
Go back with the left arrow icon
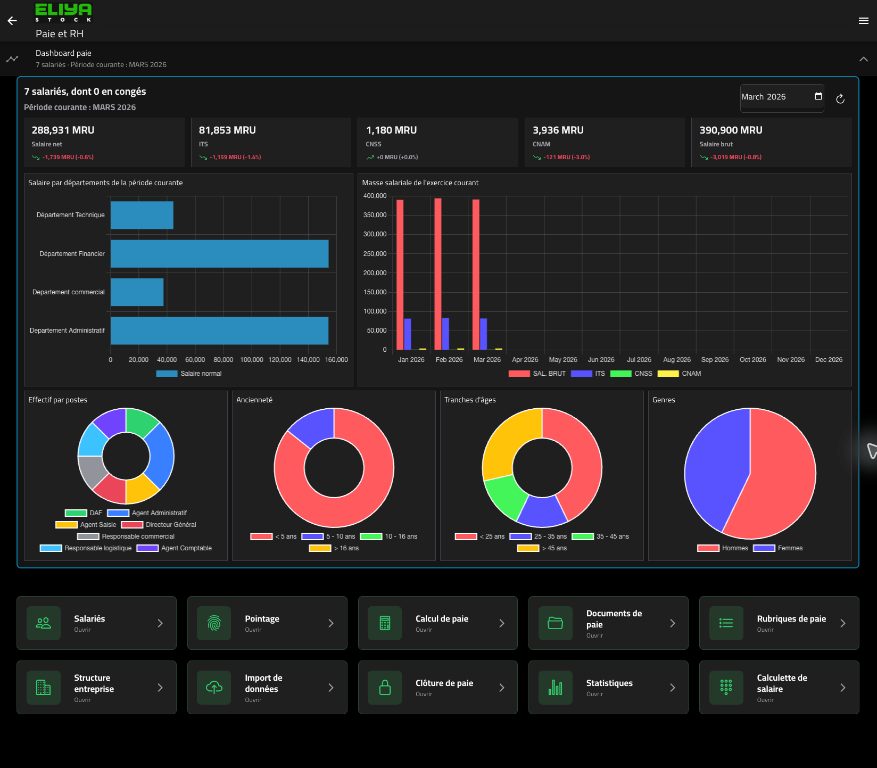(x=12, y=21)
